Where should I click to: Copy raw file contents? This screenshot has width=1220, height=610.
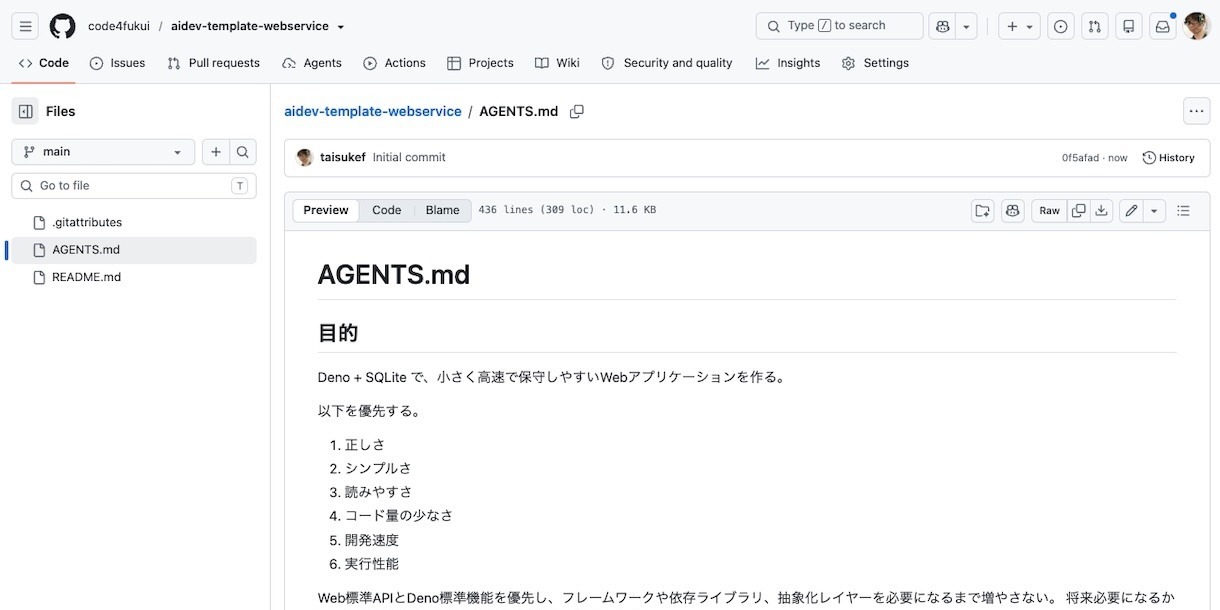(1078, 210)
